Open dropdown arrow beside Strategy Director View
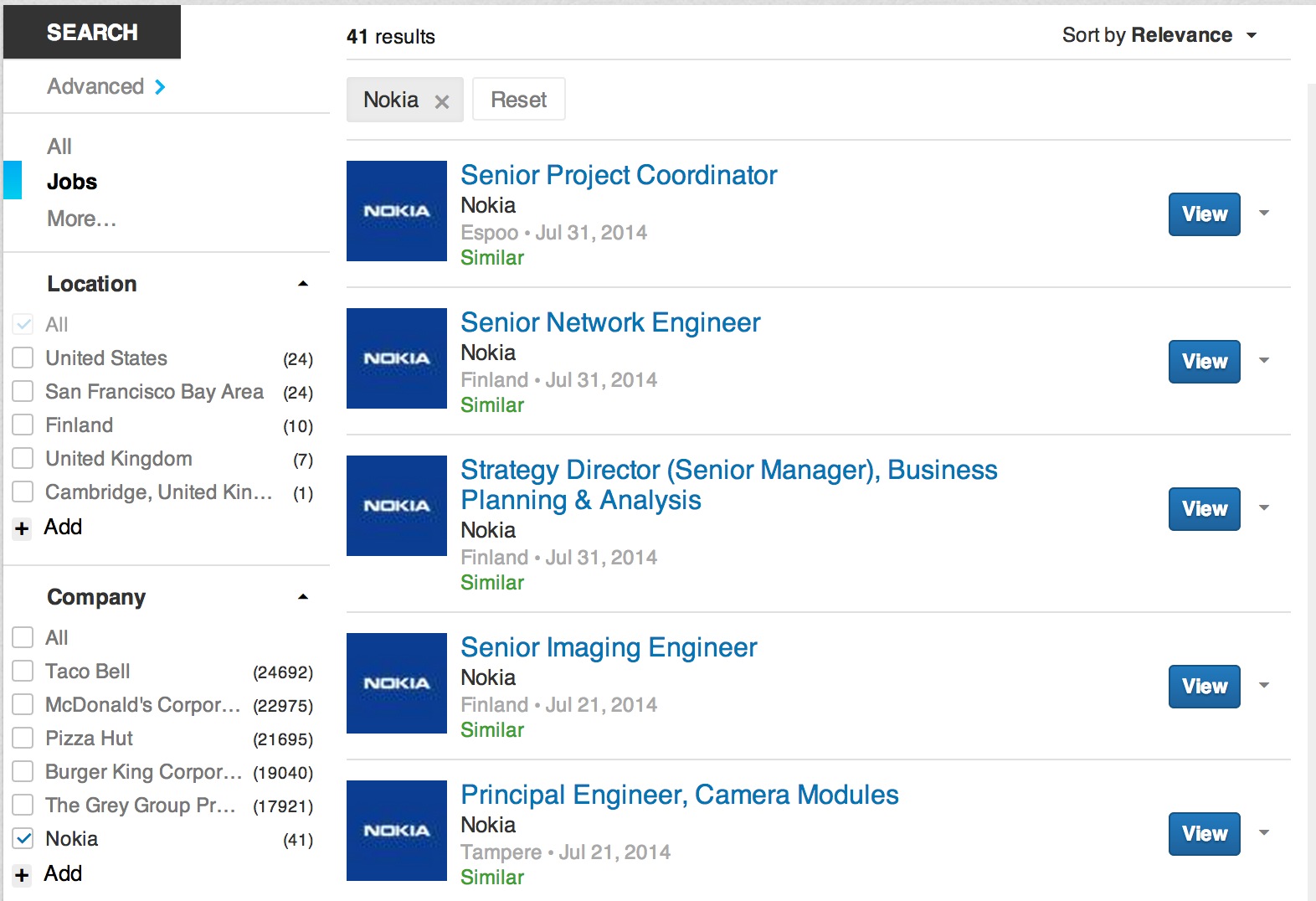1316x901 pixels. click(x=1264, y=508)
